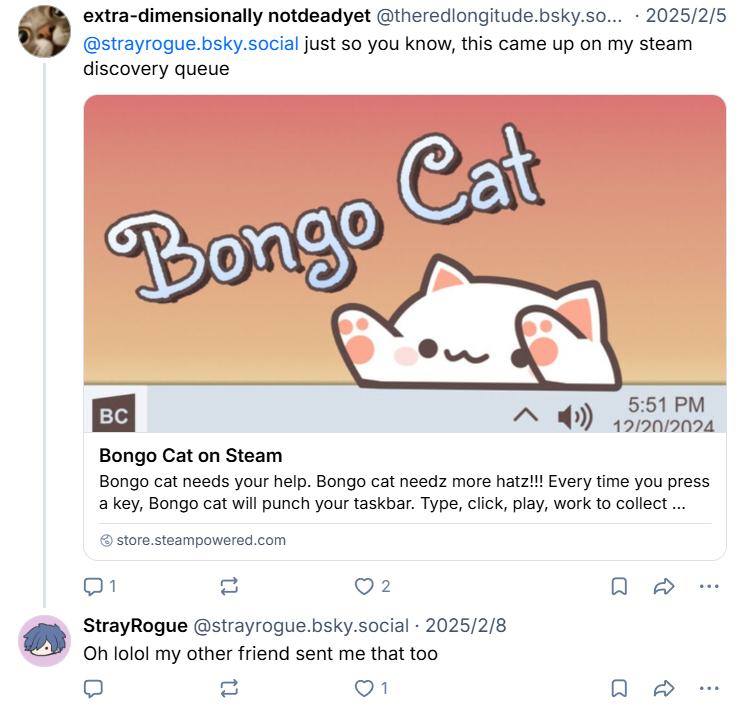Repost the Bongo Cat post
The image size is (741, 716).
point(229,587)
